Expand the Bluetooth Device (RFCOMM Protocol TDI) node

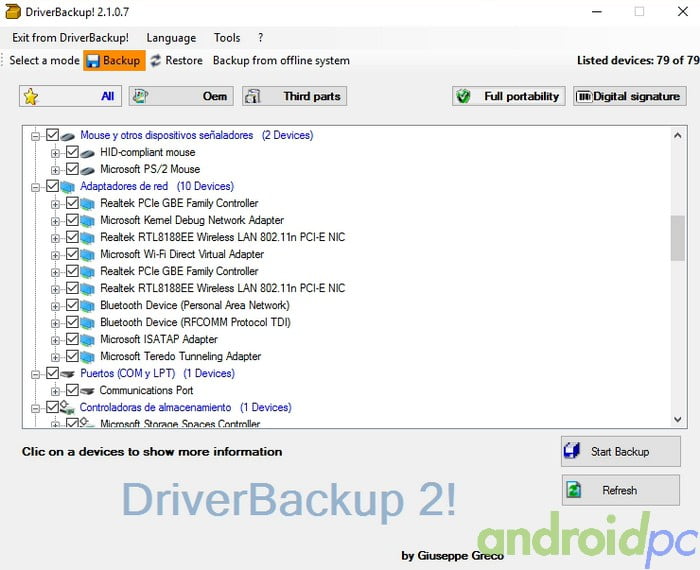55,324
